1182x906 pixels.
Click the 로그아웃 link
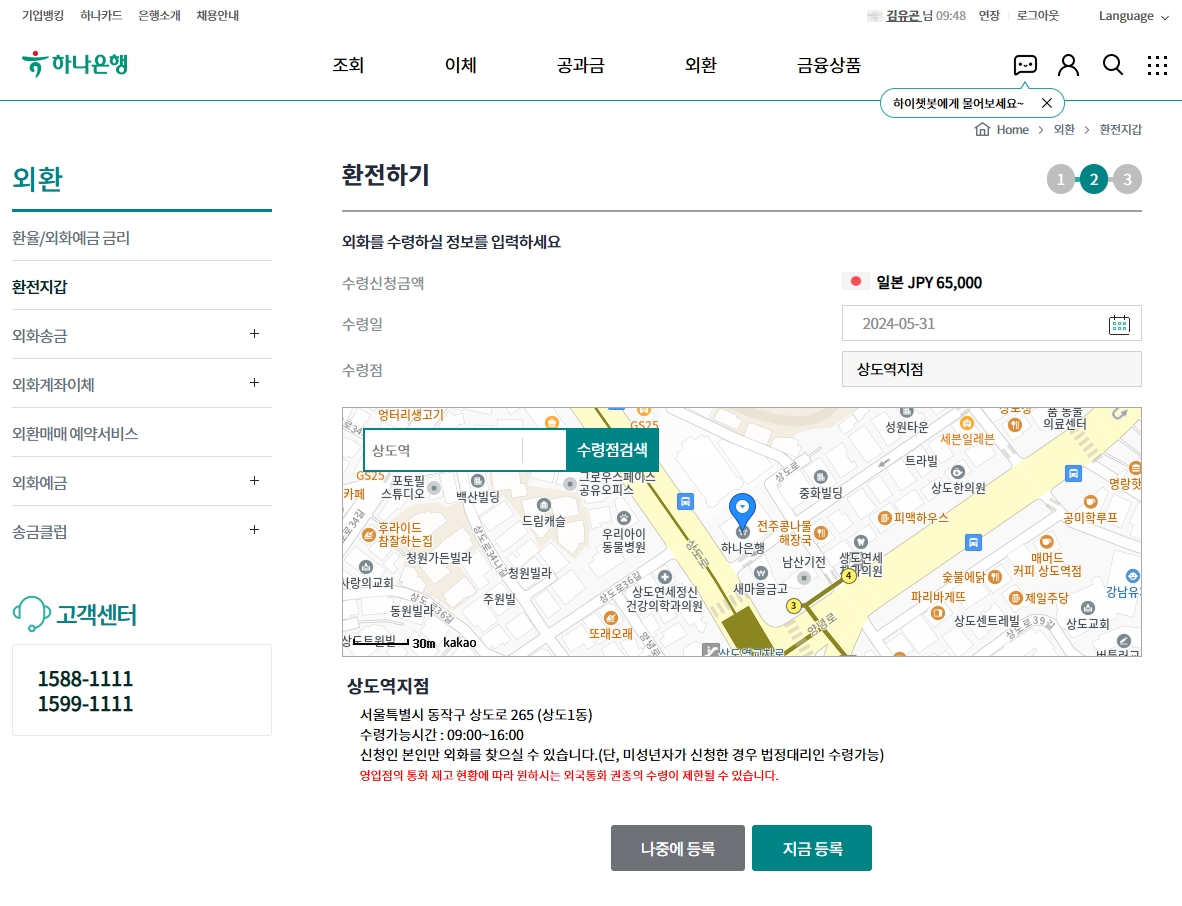[x=1037, y=16]
